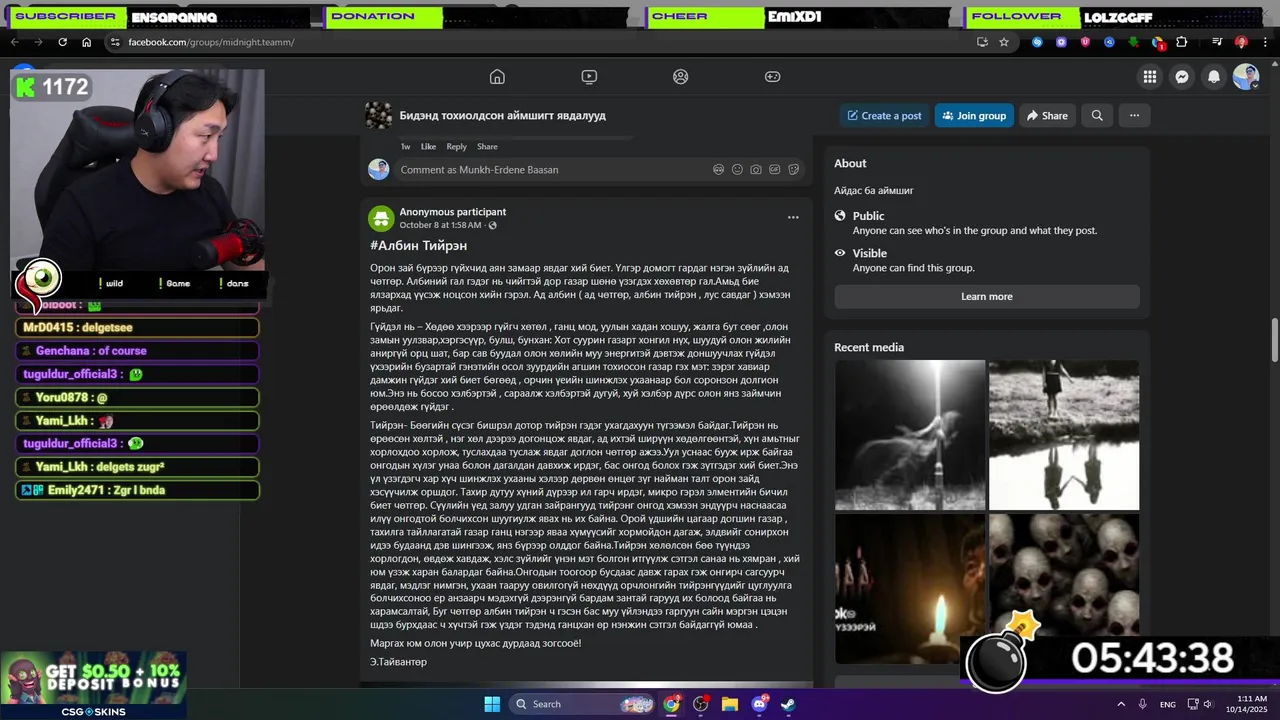
Task: Open OBS Studio from the taskbar
Action: pos(701,704)
